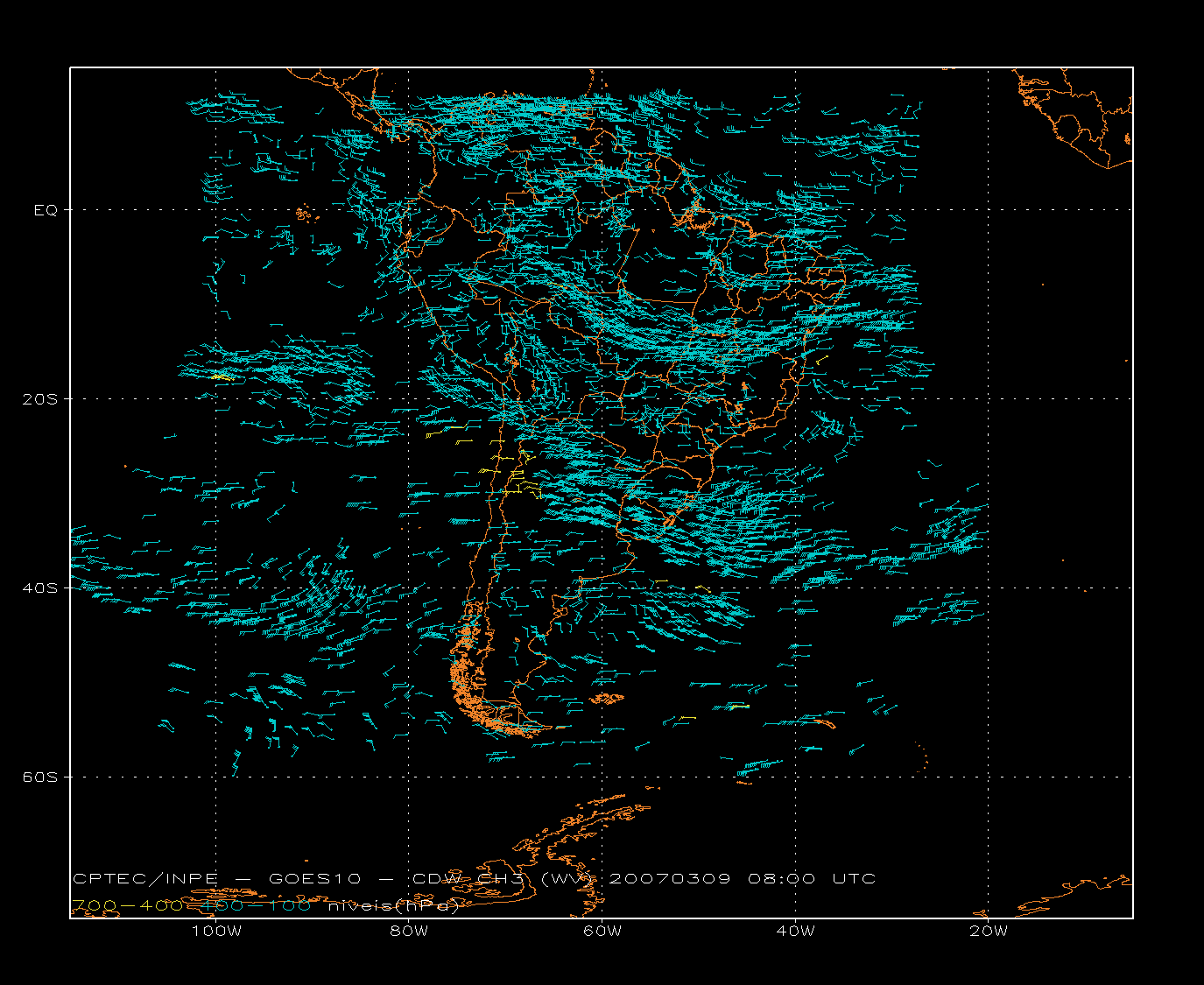Click the 20070309 date stamp
This screenshot has width=1204, height=985.
click(x=669, y=879)
